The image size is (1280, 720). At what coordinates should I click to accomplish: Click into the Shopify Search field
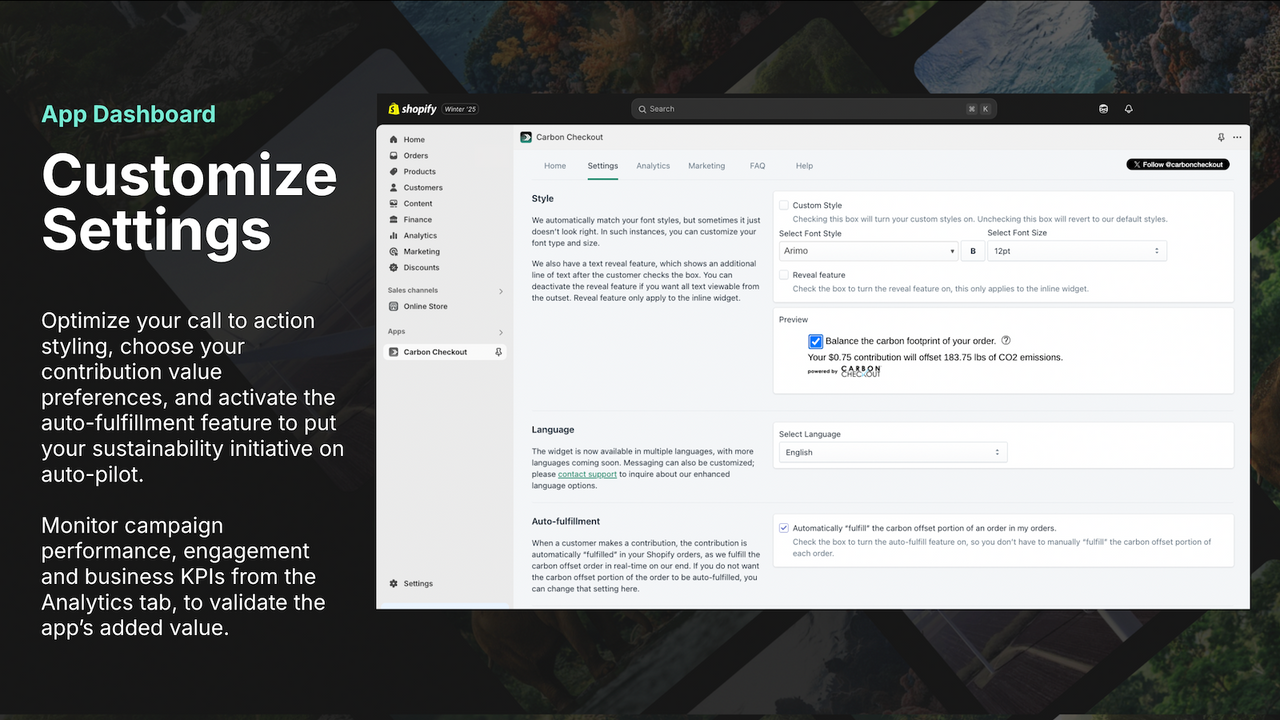(814, 109)
